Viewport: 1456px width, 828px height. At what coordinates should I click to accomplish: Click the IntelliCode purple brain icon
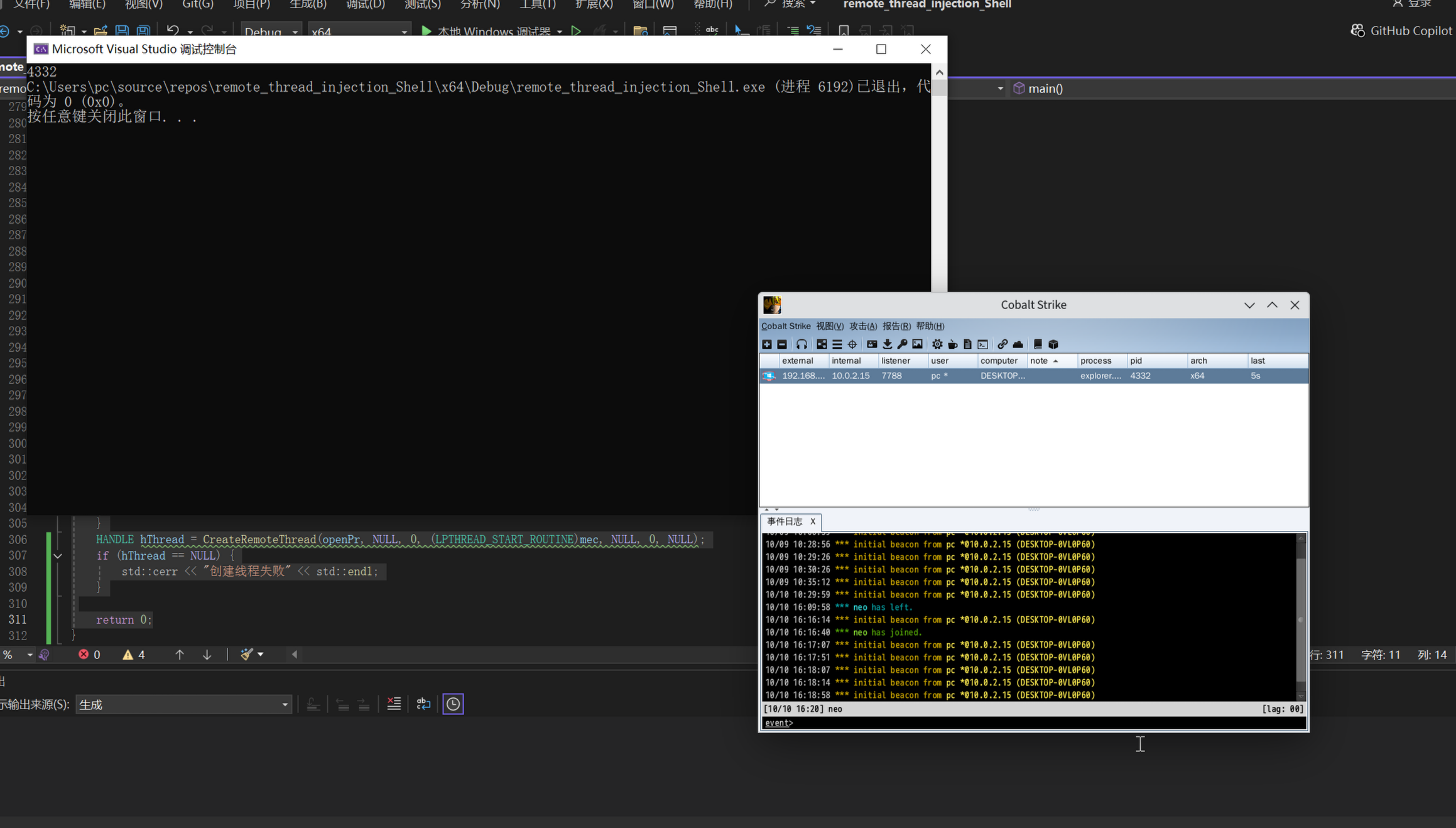click(x=44, y=655)
